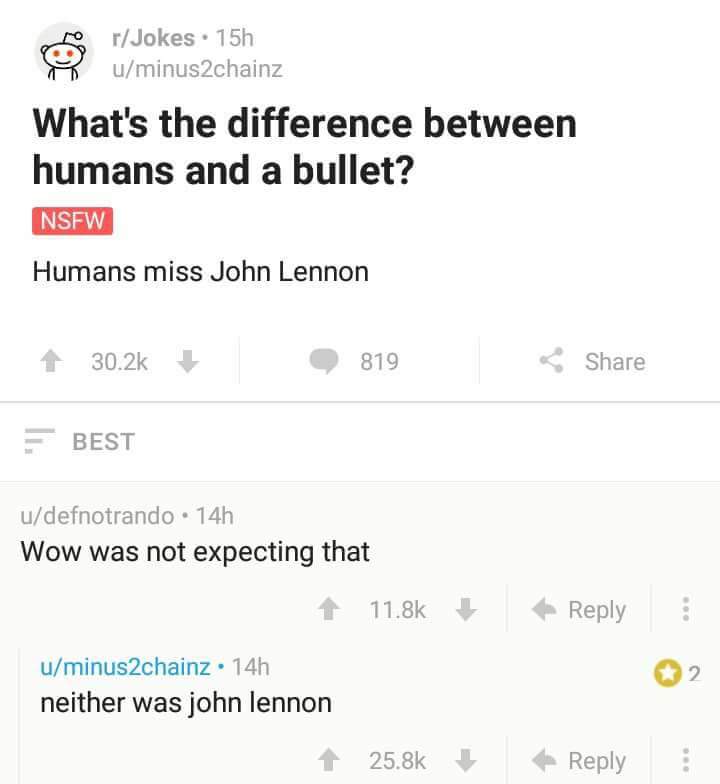Click the Reddit snoo avatar
The image size is (720, 784).
pyautogui.click(x=64, y=52)
